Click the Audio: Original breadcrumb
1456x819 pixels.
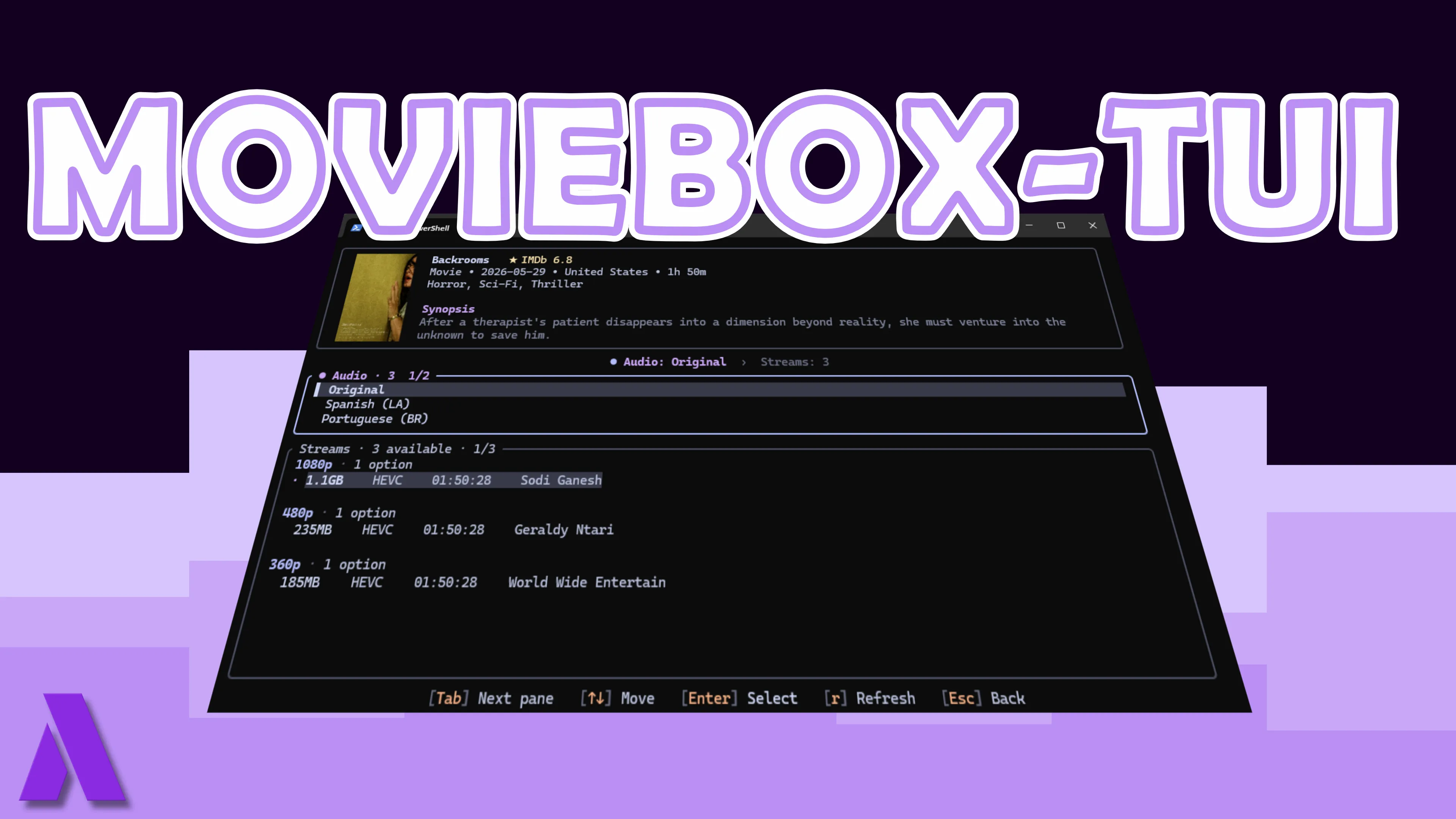(668, 362)
